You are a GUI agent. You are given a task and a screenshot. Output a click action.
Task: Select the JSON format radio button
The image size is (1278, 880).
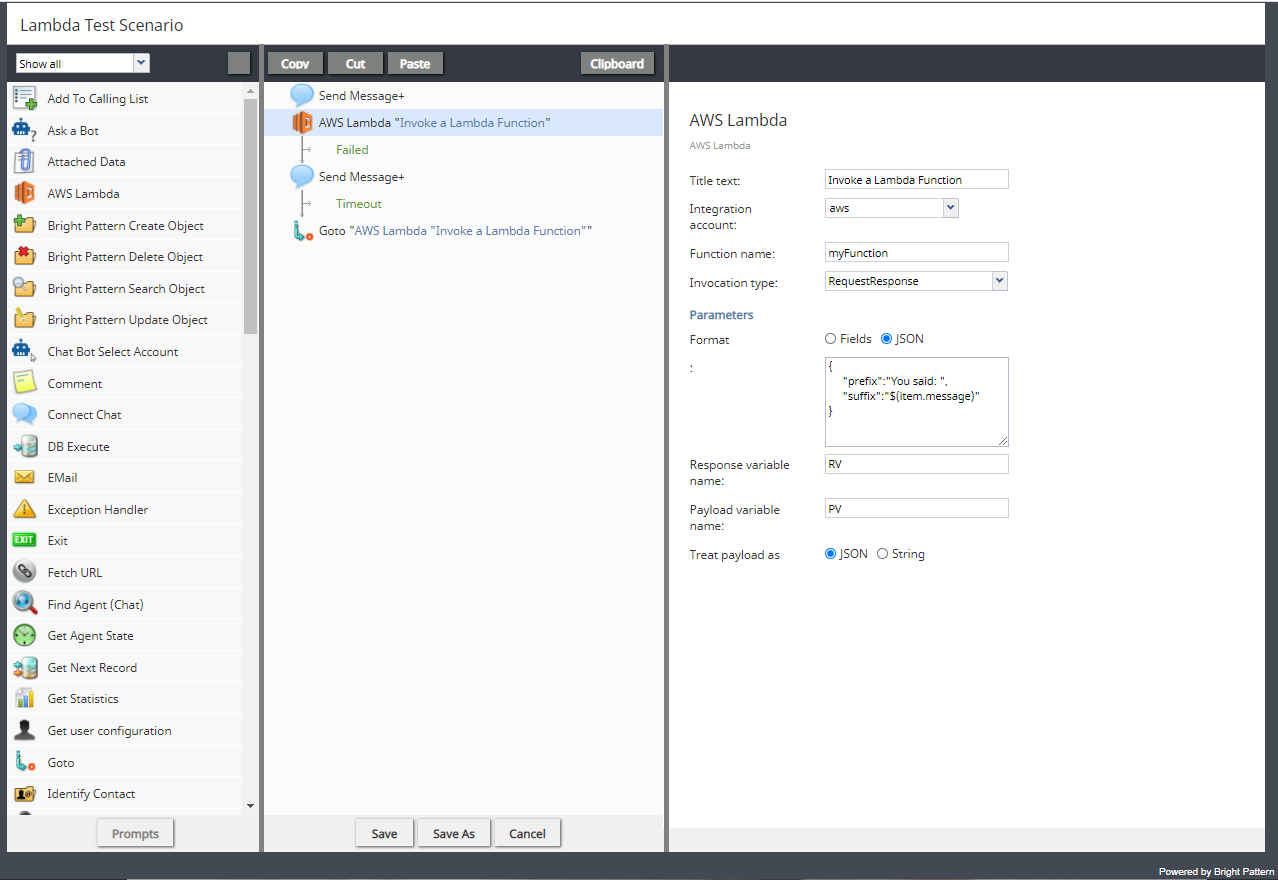click(x=886, y=339)
